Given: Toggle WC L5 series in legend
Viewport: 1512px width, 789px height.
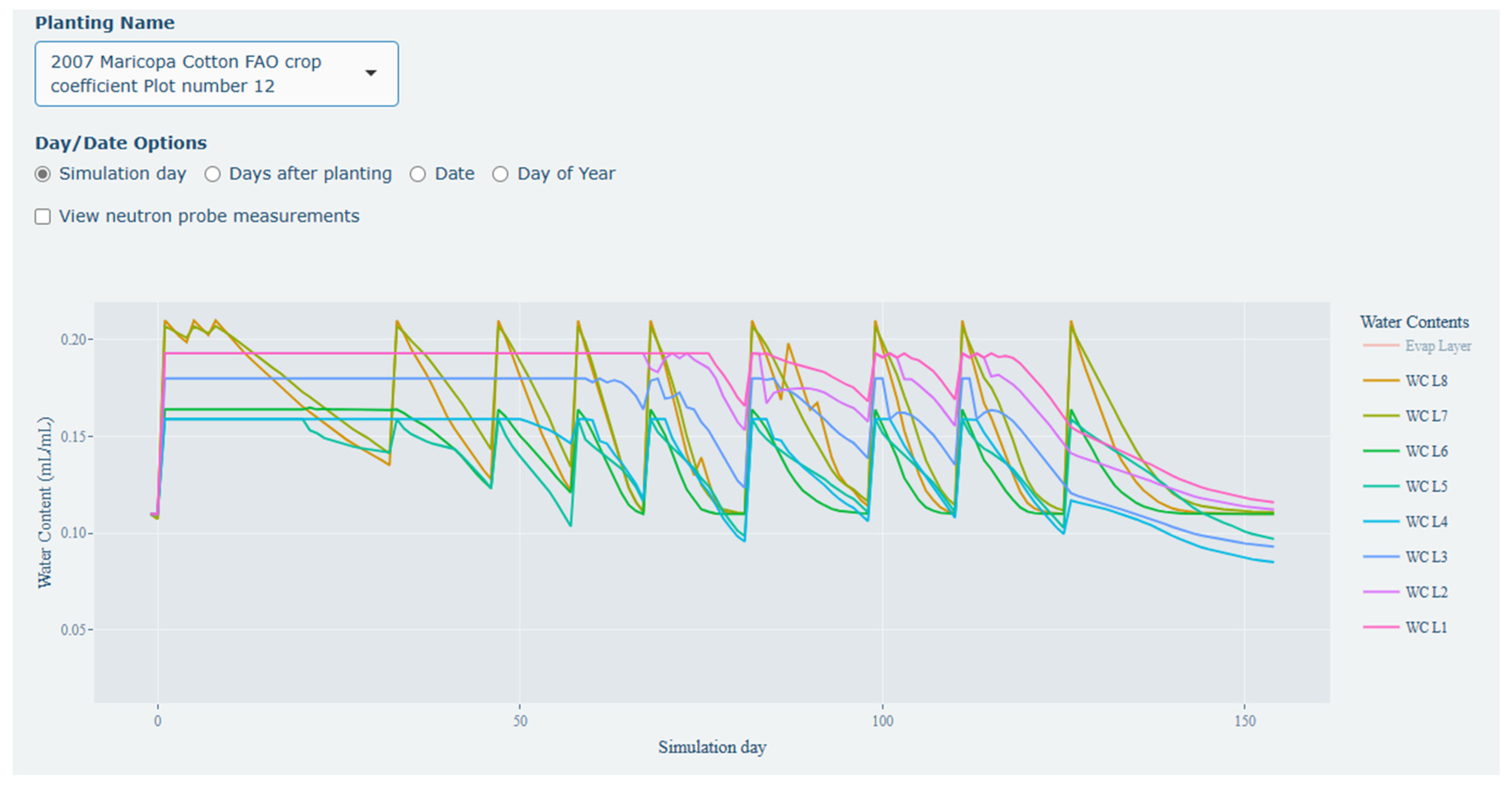Looking at the screenshot, I should pos(1426,487).
